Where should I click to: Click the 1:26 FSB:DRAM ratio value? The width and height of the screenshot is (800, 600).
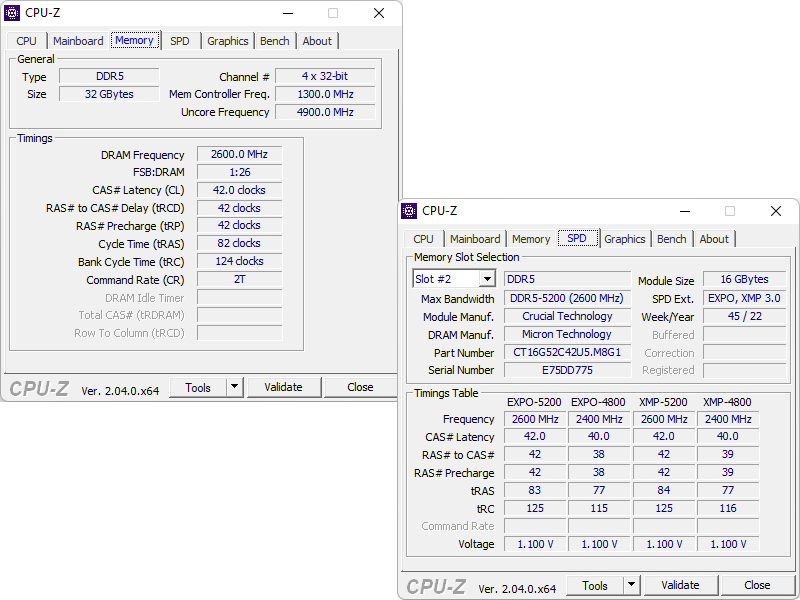pos(239,172)
